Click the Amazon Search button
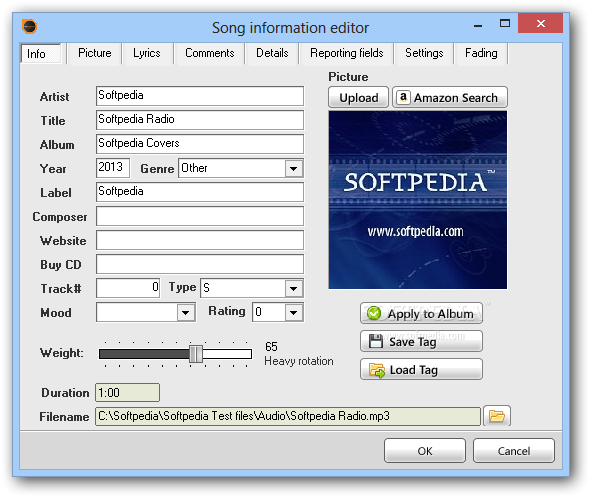 click(450, 97)
